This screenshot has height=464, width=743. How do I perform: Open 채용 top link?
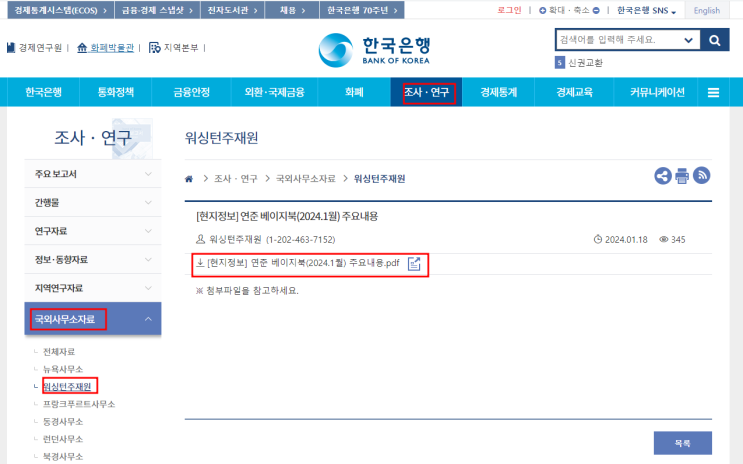[292, 10]
